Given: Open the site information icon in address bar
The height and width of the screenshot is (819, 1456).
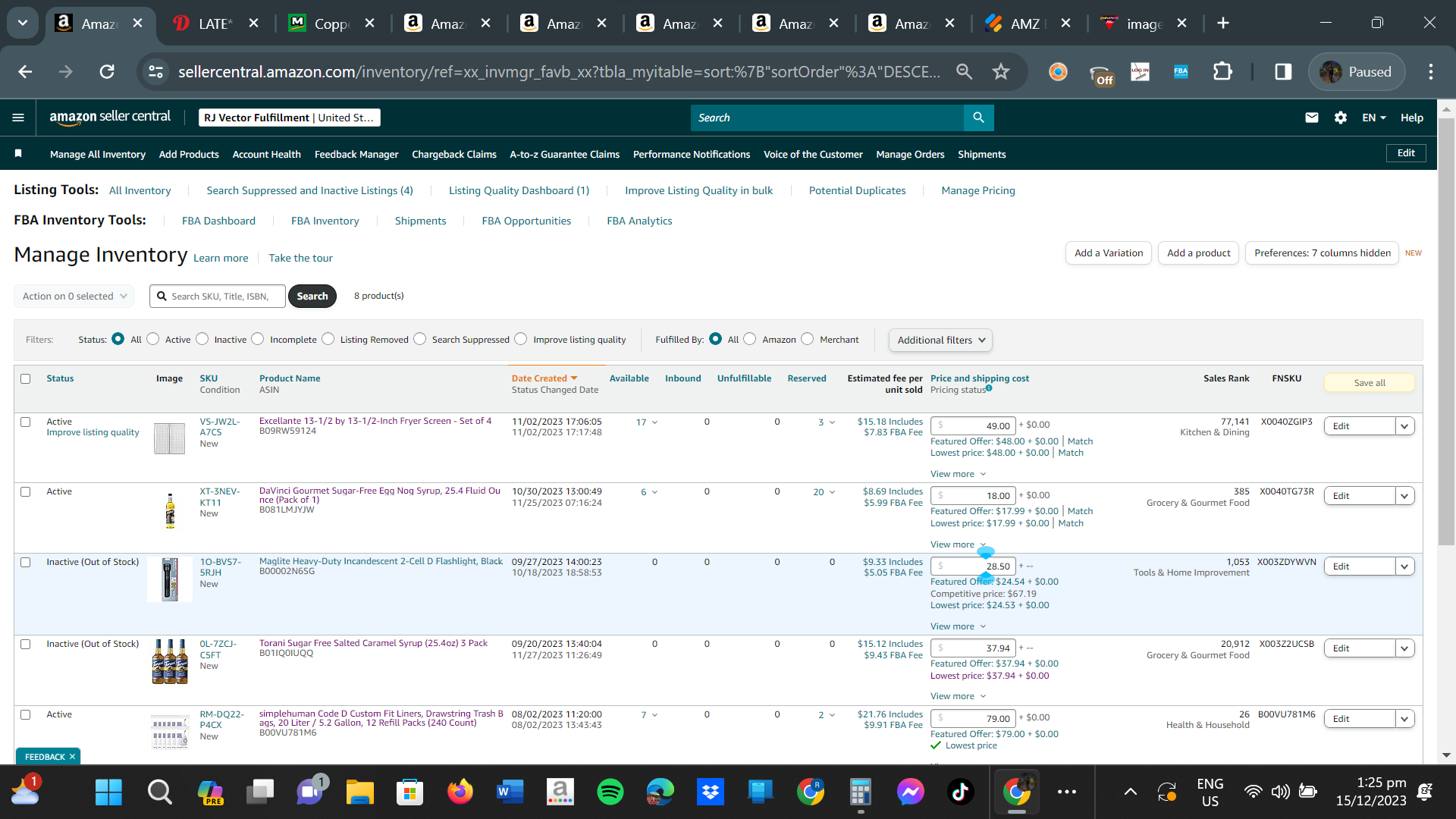Looking at the screenshot, I should 155,72.
